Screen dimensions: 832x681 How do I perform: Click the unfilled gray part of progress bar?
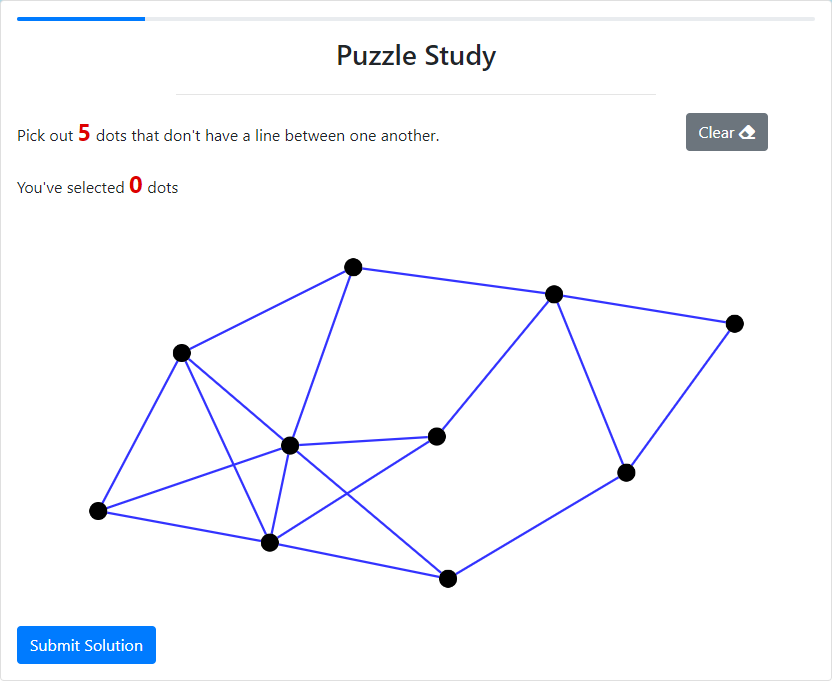click(x=480, y=19)
